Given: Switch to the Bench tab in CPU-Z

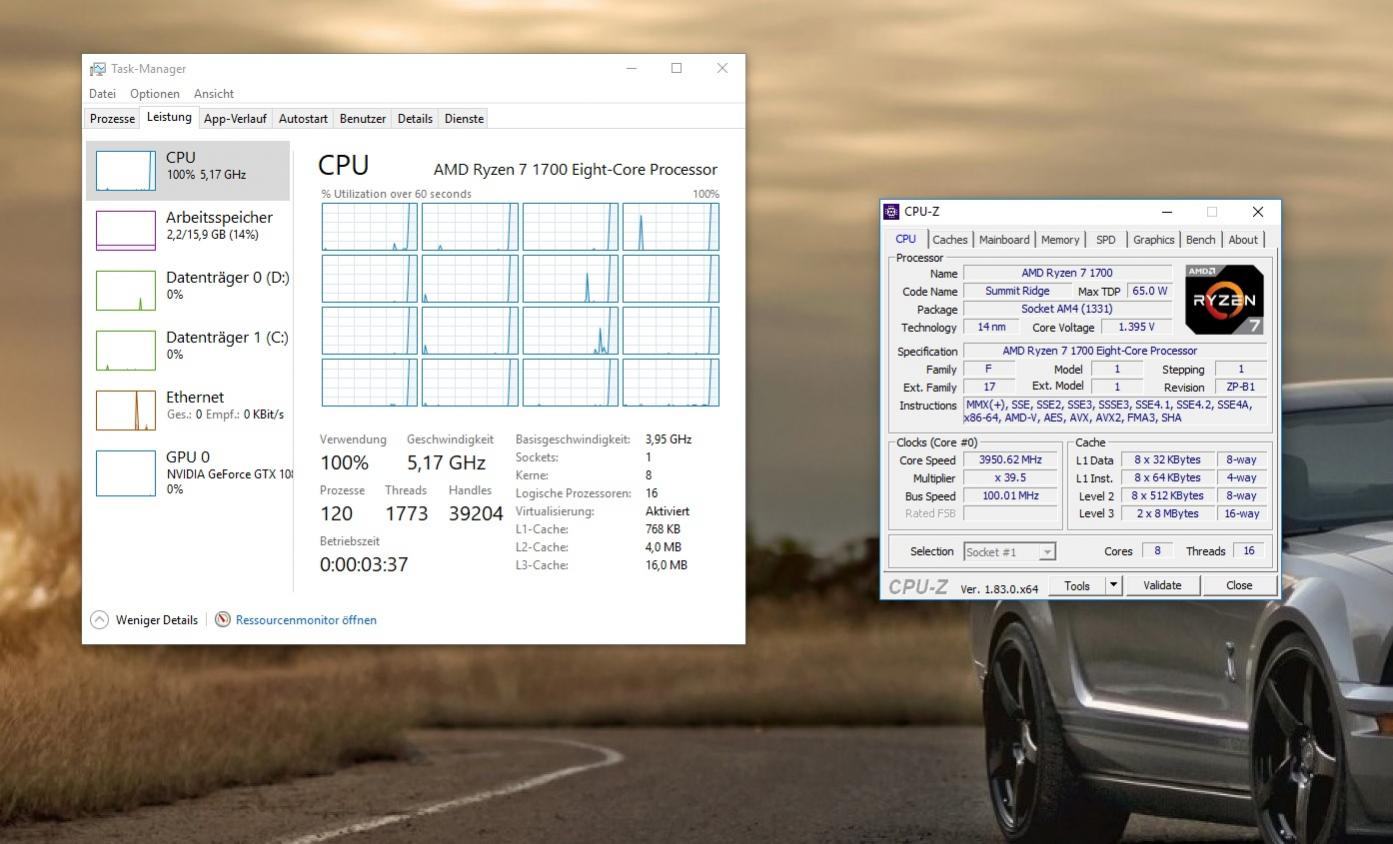Looking at the screenshot, I should [1201, 240].
